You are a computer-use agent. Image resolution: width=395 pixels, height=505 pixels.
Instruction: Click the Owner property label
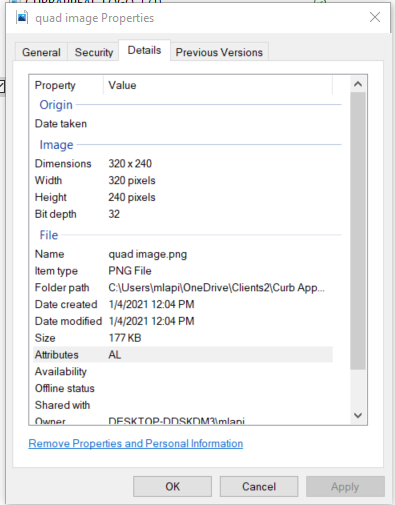point(50,421)
